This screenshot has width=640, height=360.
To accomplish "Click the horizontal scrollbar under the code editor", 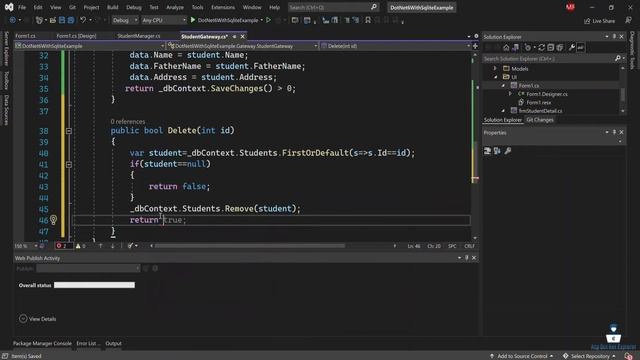I will click(x=250, y=246).
